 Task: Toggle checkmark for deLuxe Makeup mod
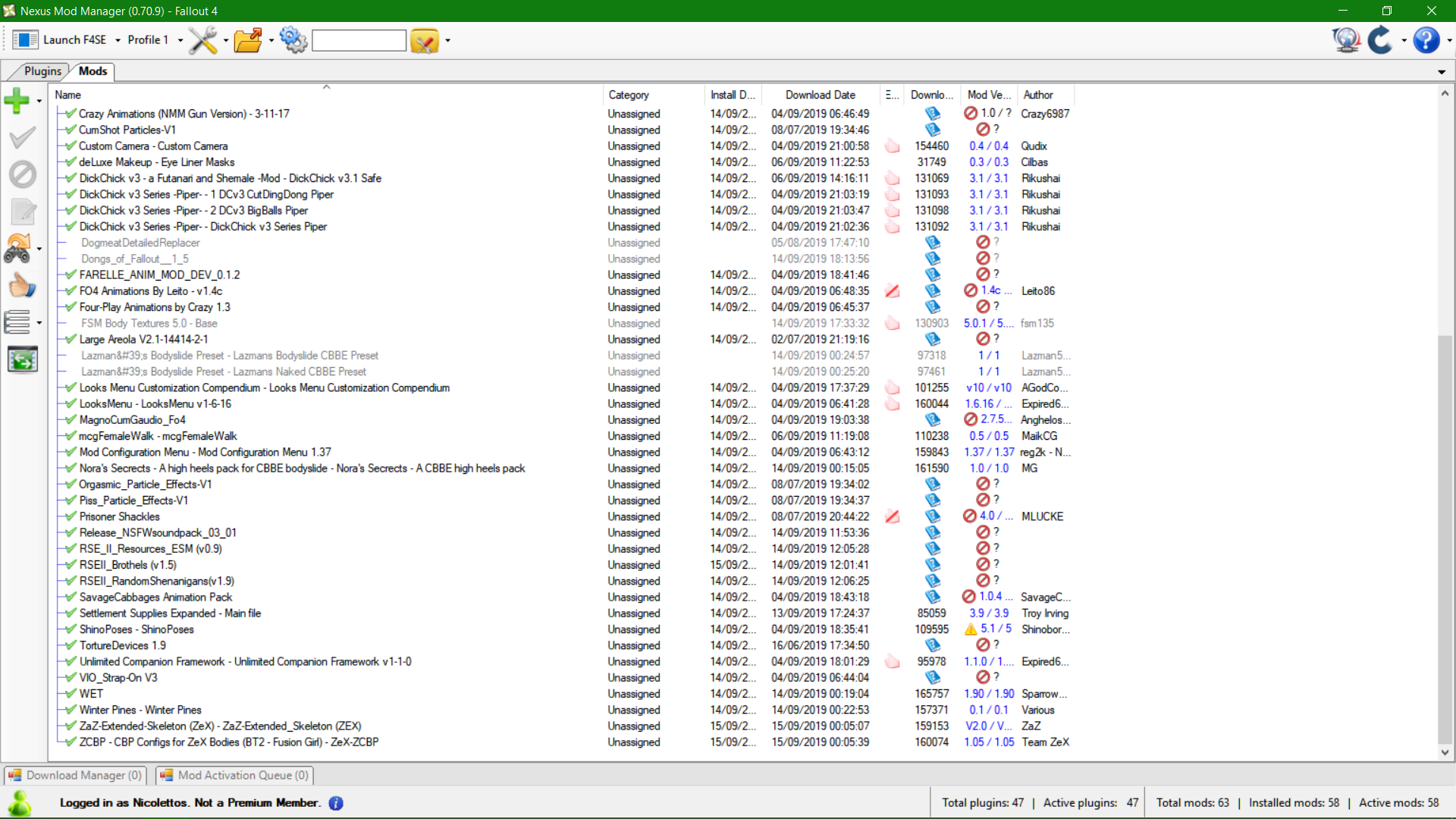click(71, 162)
